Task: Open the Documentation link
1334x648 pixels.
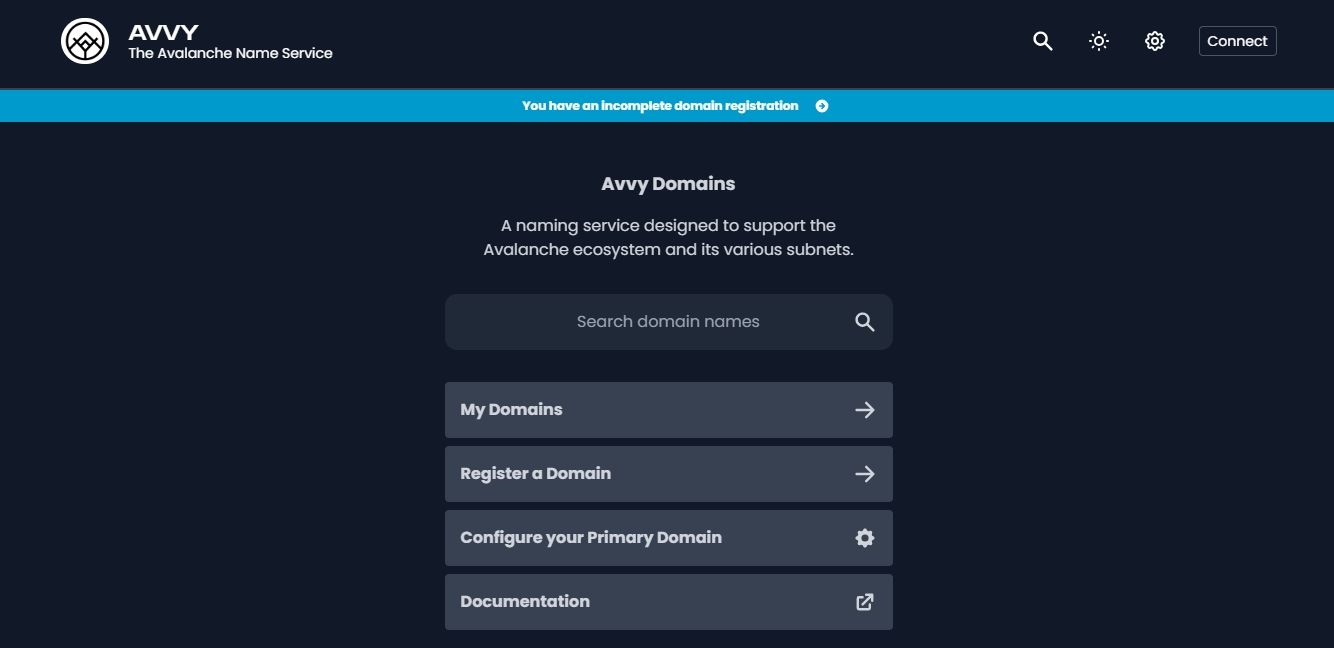Action: click(x=668, y=602)
